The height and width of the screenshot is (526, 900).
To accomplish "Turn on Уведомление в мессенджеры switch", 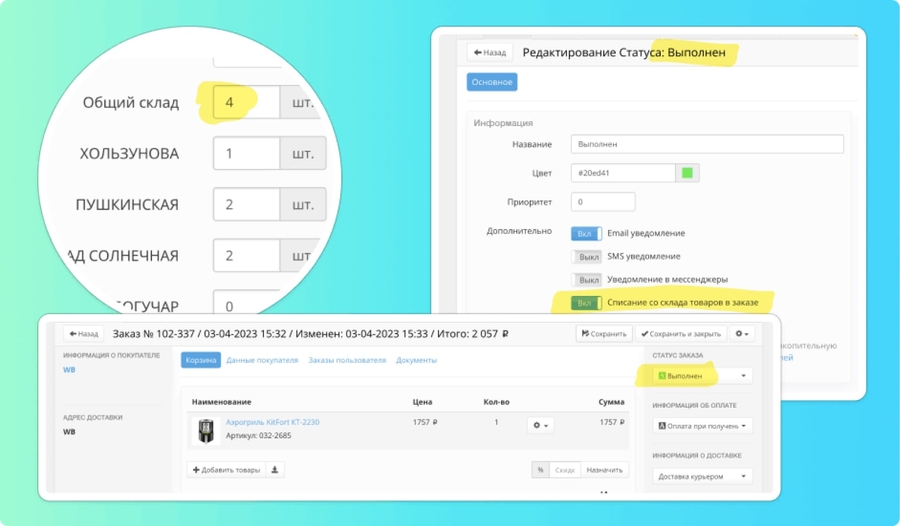I will pos(586,279).
